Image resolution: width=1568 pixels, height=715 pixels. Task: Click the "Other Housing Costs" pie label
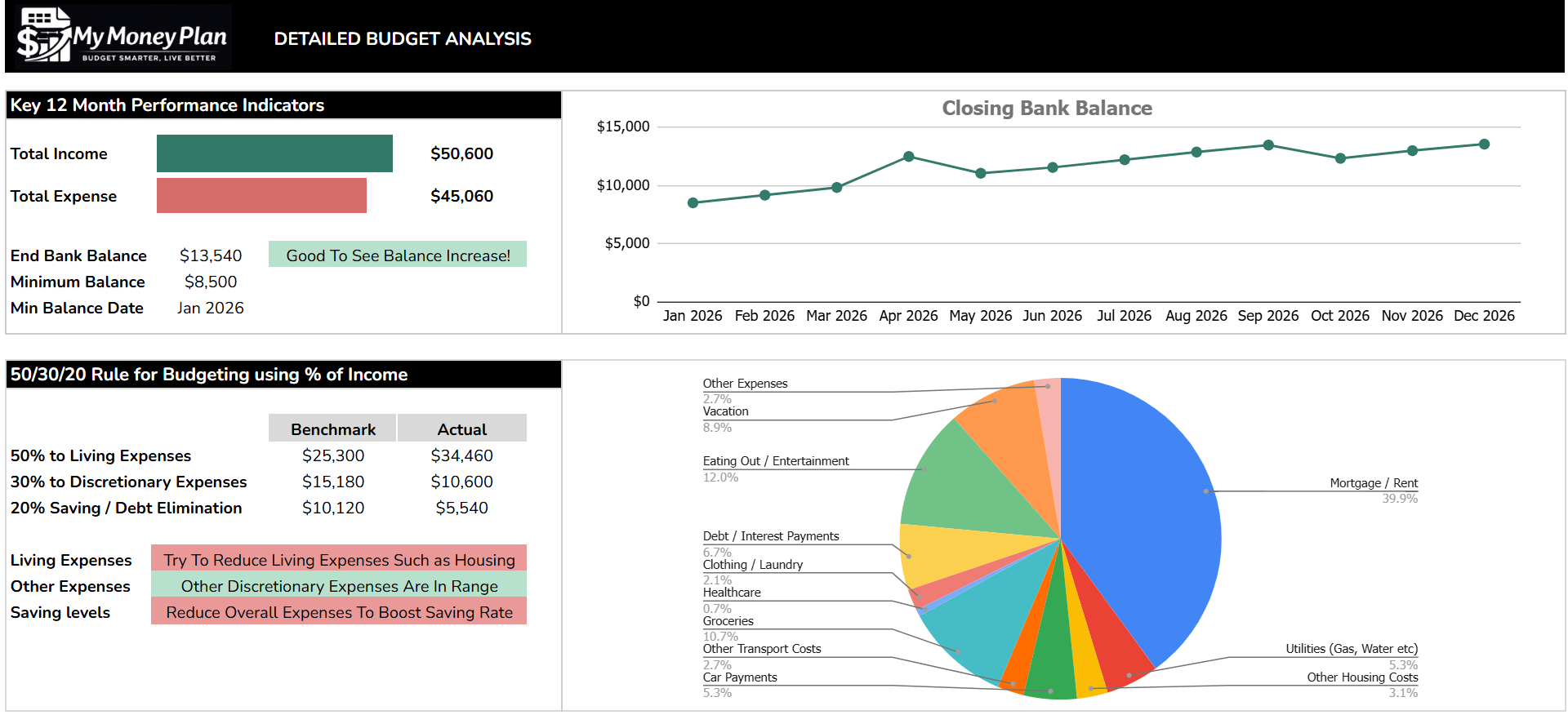(1362, 677)
